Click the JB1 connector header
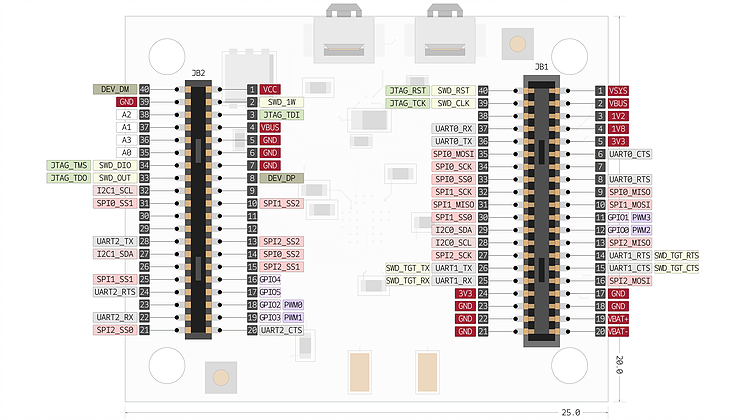741x420 pixels. click(541, 210)
